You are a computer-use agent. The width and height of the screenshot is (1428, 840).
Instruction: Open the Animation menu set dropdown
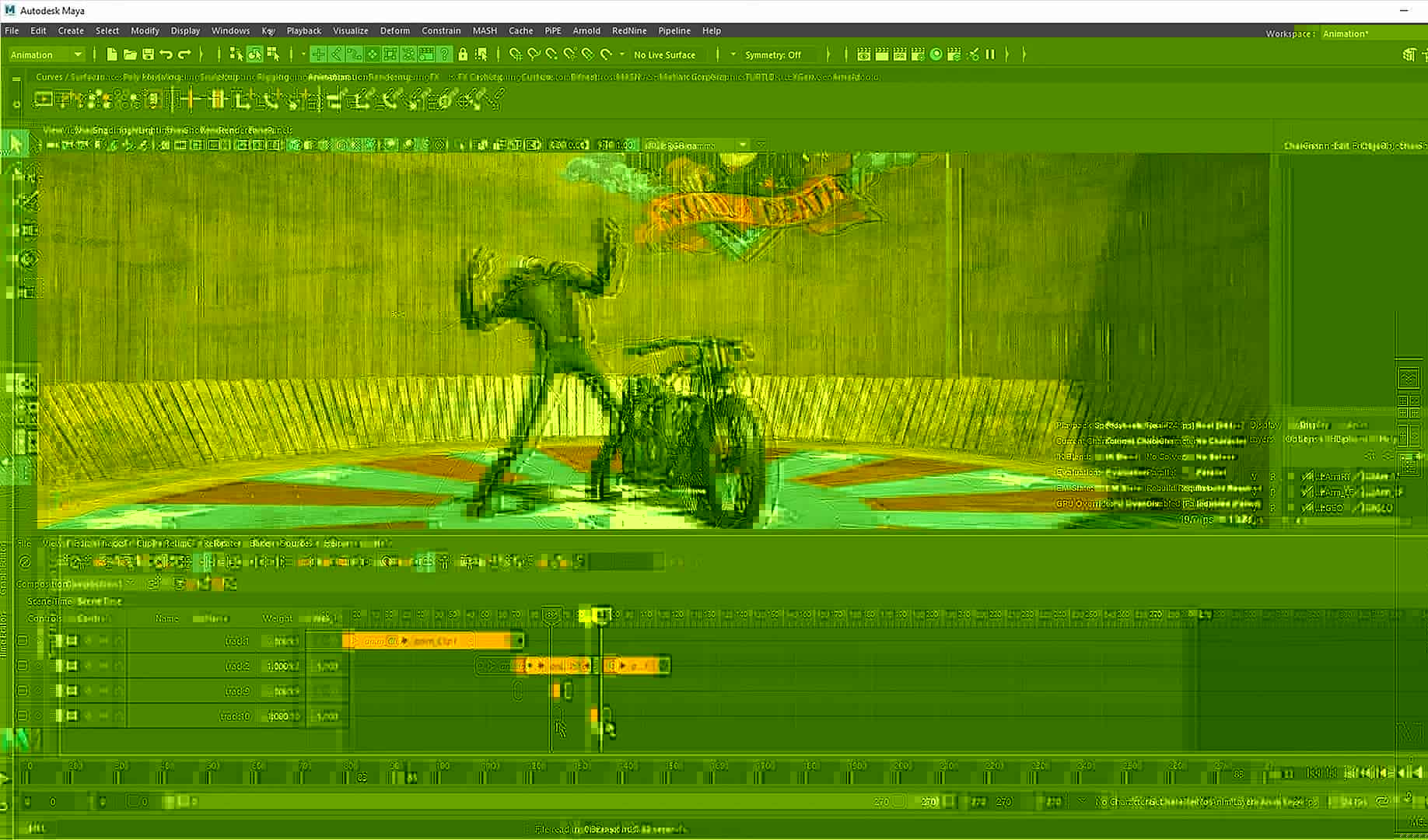[x=46, y=54]
